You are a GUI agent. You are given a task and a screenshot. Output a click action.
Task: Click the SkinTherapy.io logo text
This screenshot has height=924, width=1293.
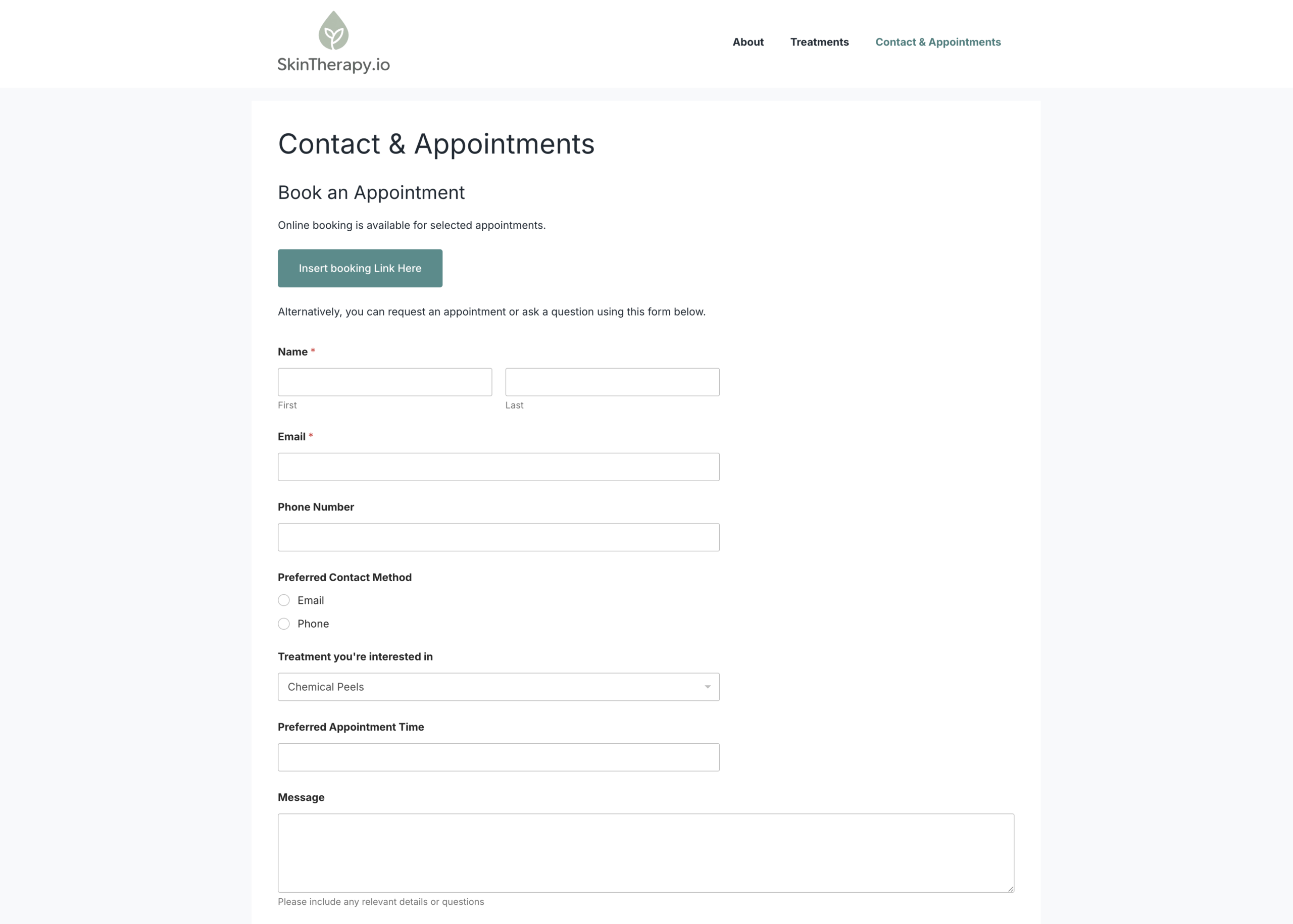(333, 65)
